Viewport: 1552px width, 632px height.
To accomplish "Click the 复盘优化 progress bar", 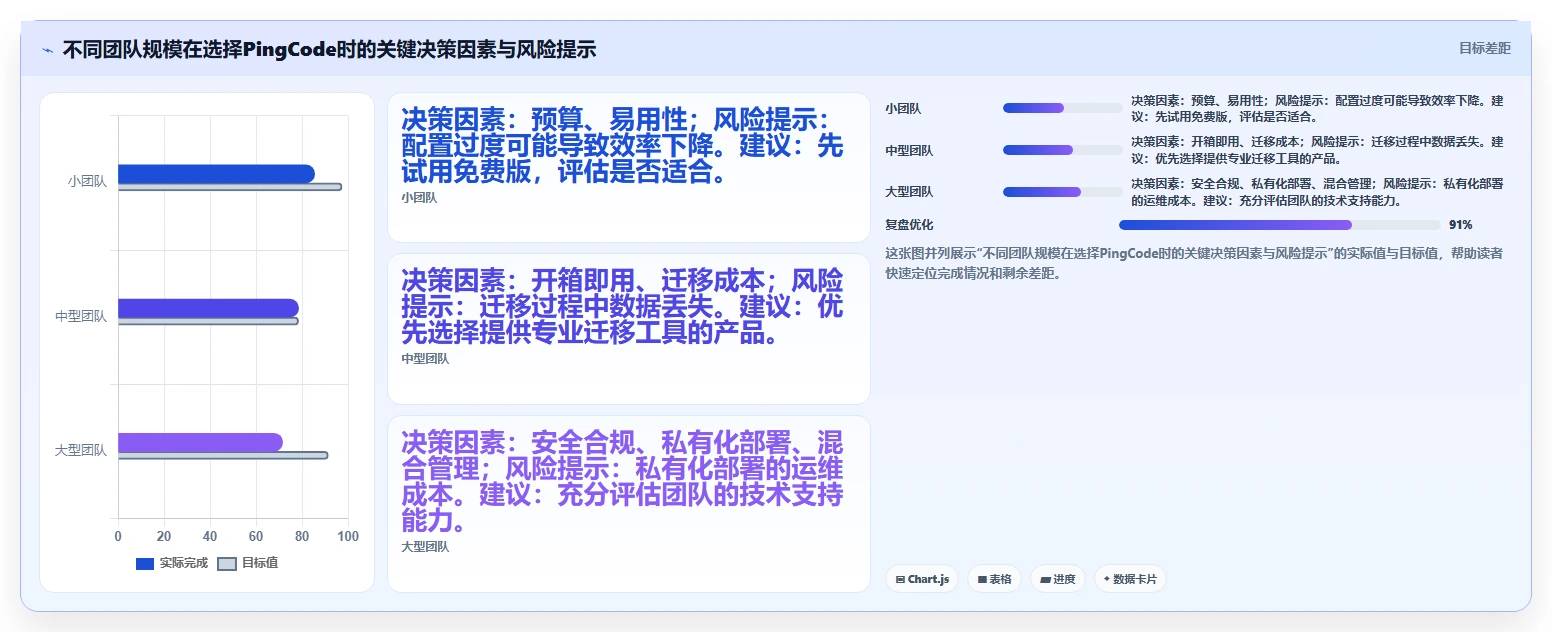I will click(1280, 225).
